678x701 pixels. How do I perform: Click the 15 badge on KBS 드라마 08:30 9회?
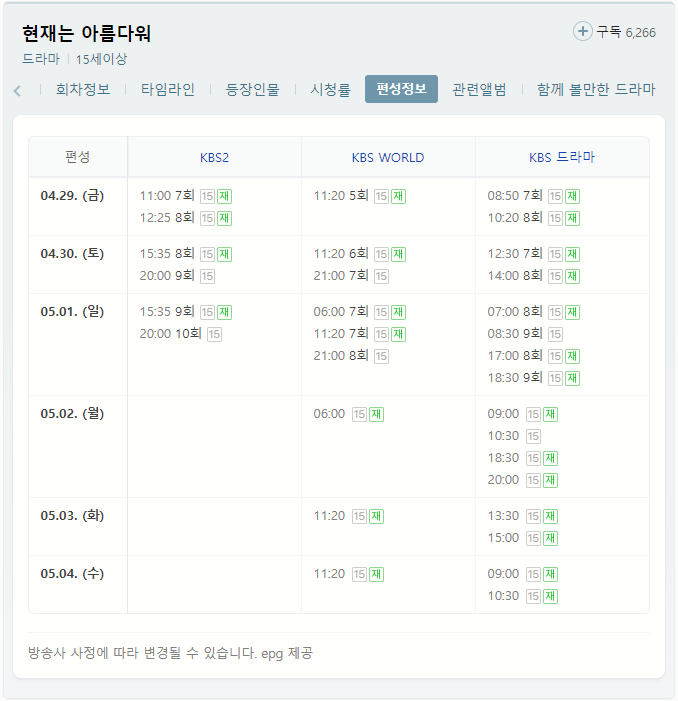555,334
